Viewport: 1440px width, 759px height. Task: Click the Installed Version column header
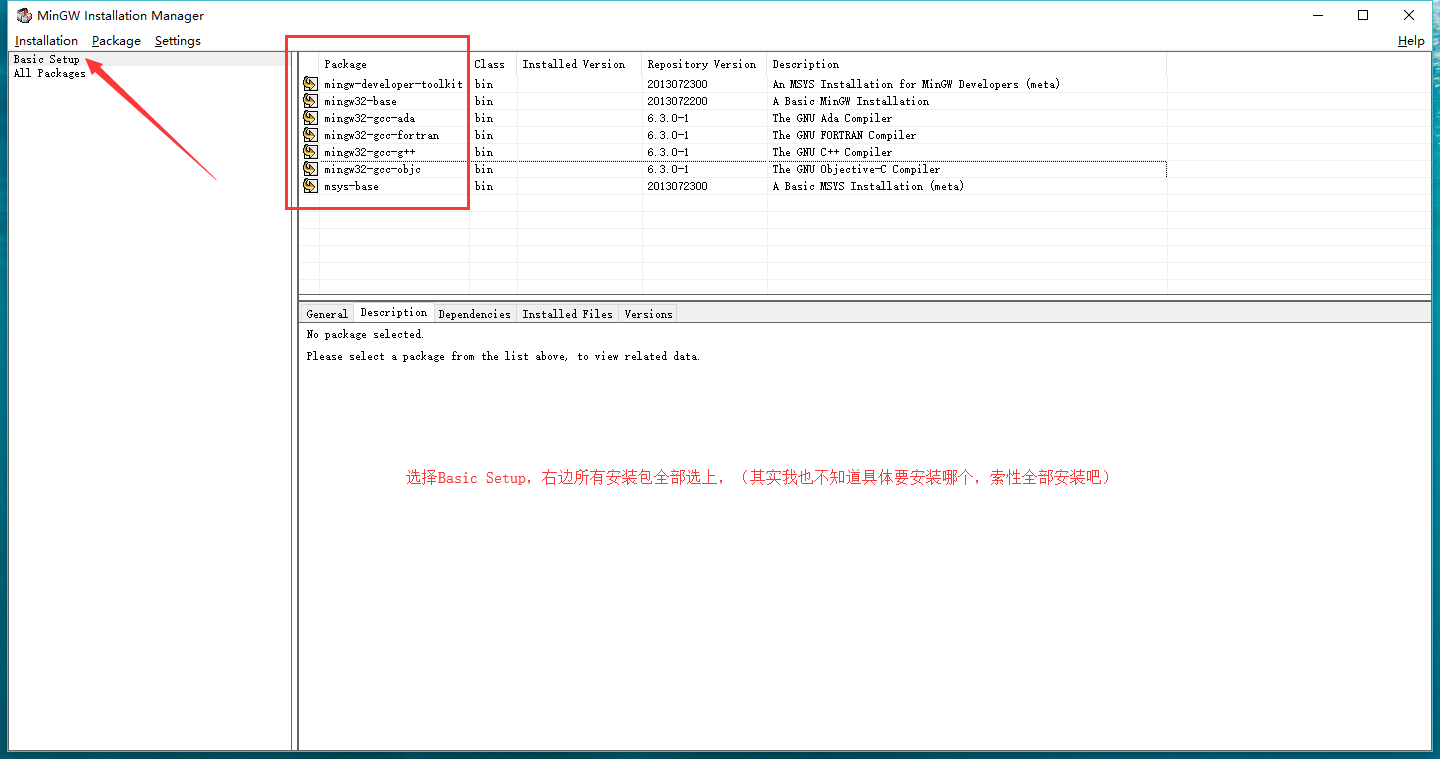[x=580, y=64]
